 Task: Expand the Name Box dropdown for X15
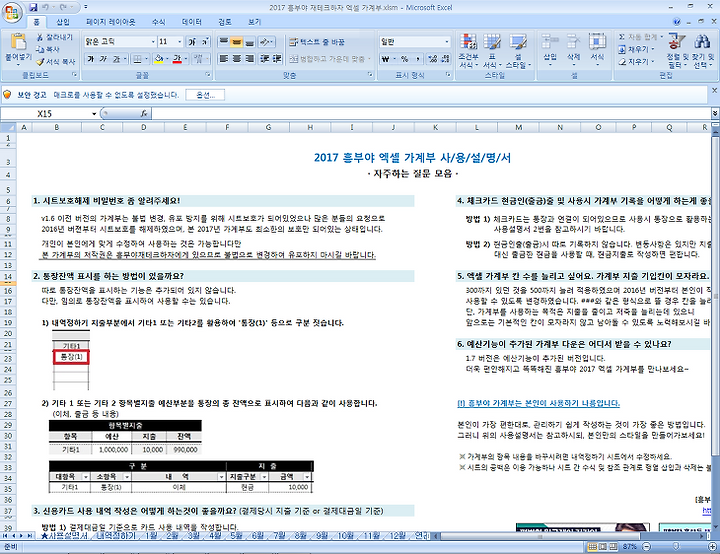pos(94,113)
